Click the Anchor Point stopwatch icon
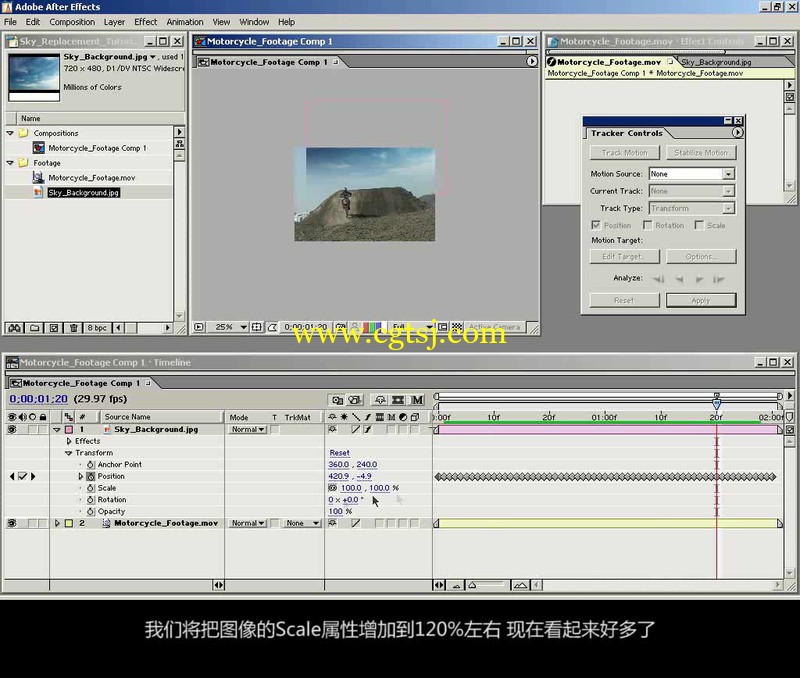 point(90,464)
